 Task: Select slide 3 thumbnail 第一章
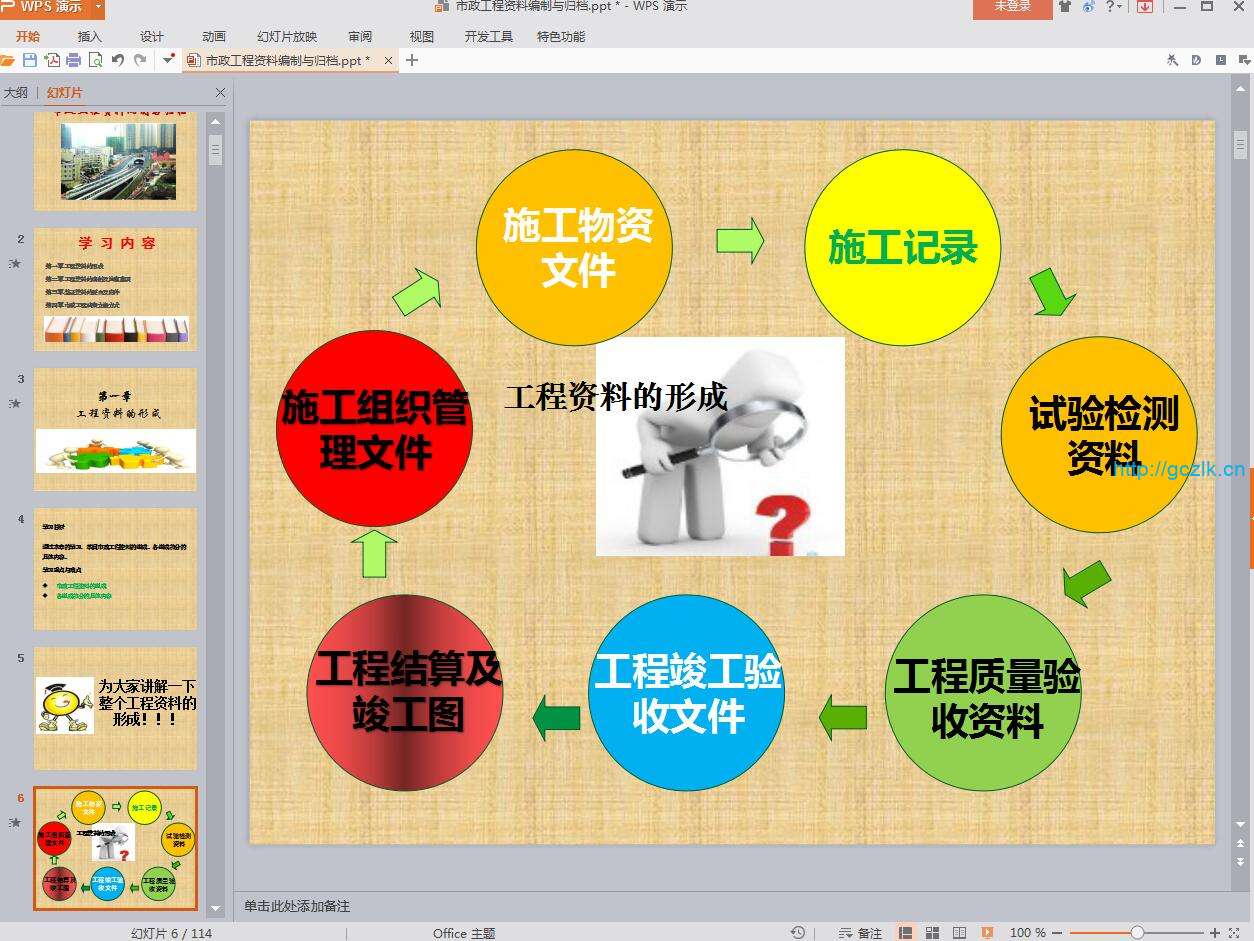coord(115,429)
